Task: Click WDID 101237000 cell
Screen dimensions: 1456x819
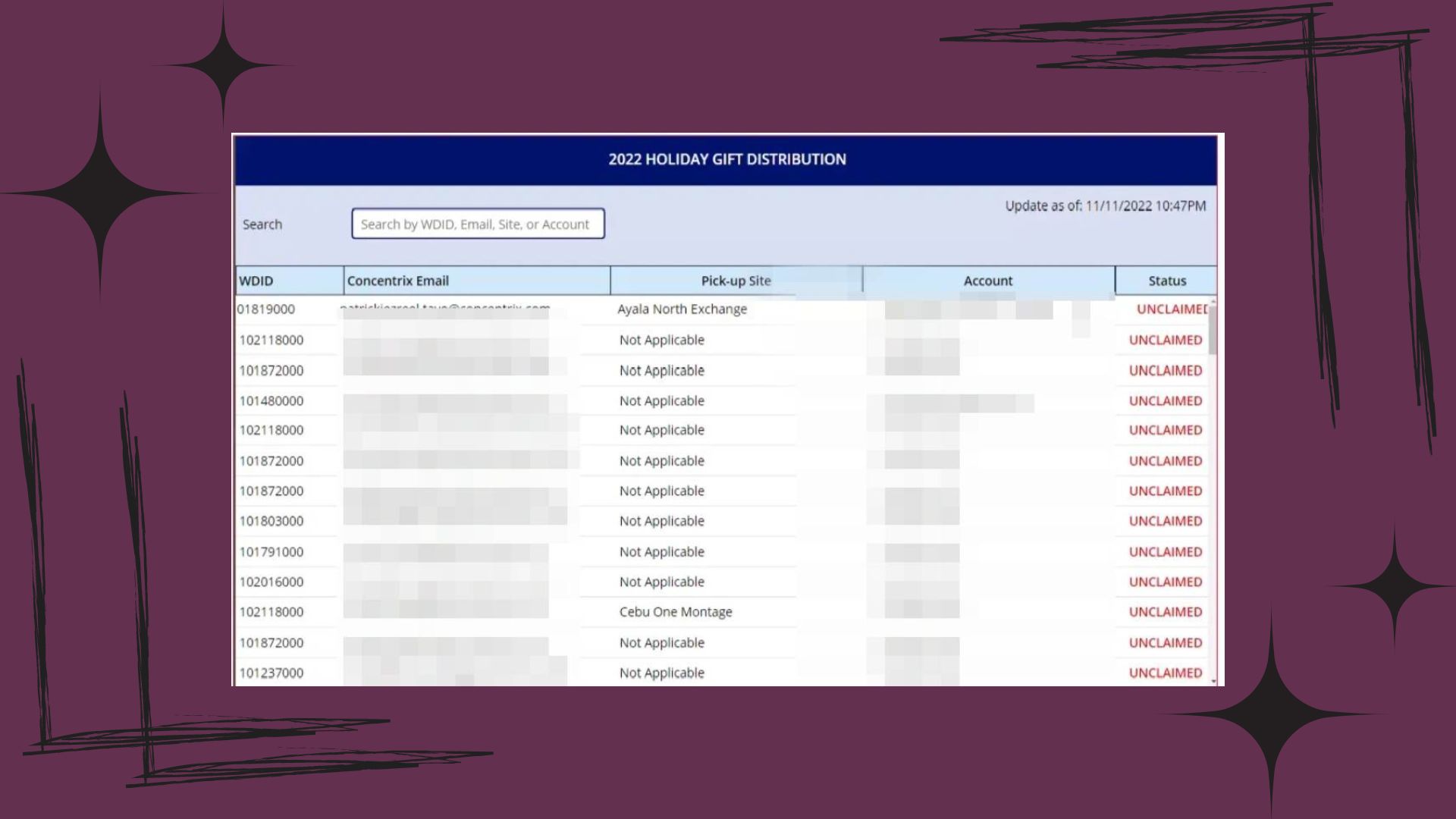Action: click(x=271, y=673)
